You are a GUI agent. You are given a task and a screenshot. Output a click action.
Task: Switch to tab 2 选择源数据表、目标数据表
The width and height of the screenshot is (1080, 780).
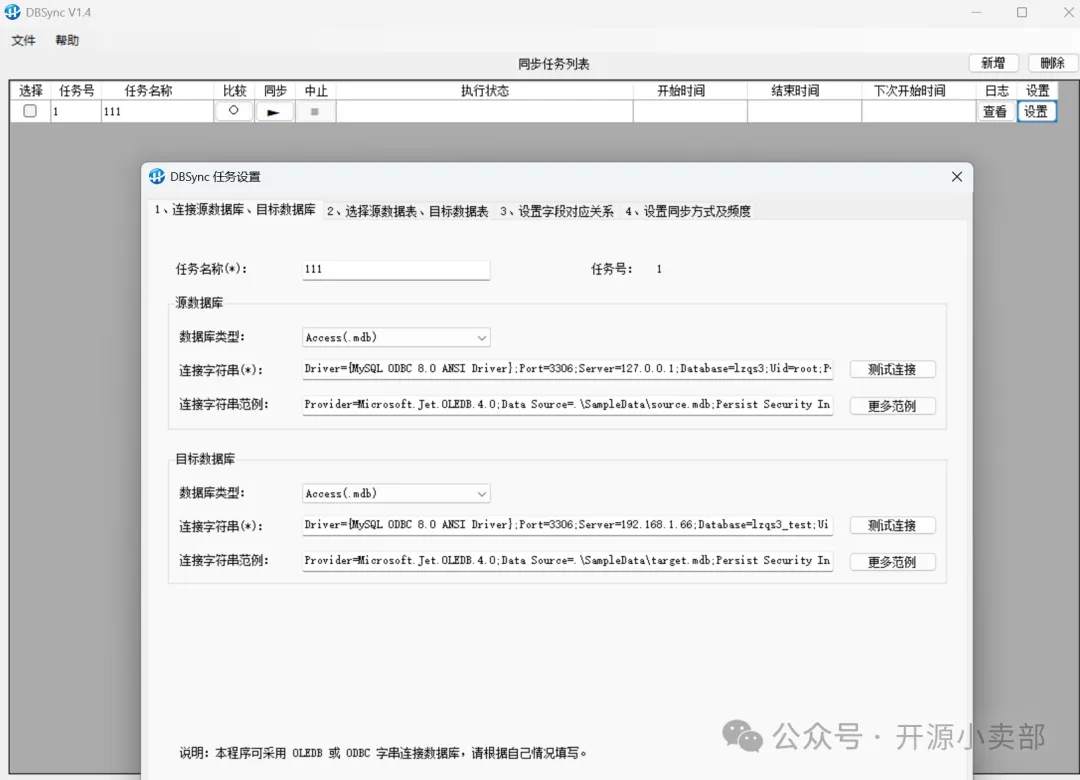click(x=408, y=211)
